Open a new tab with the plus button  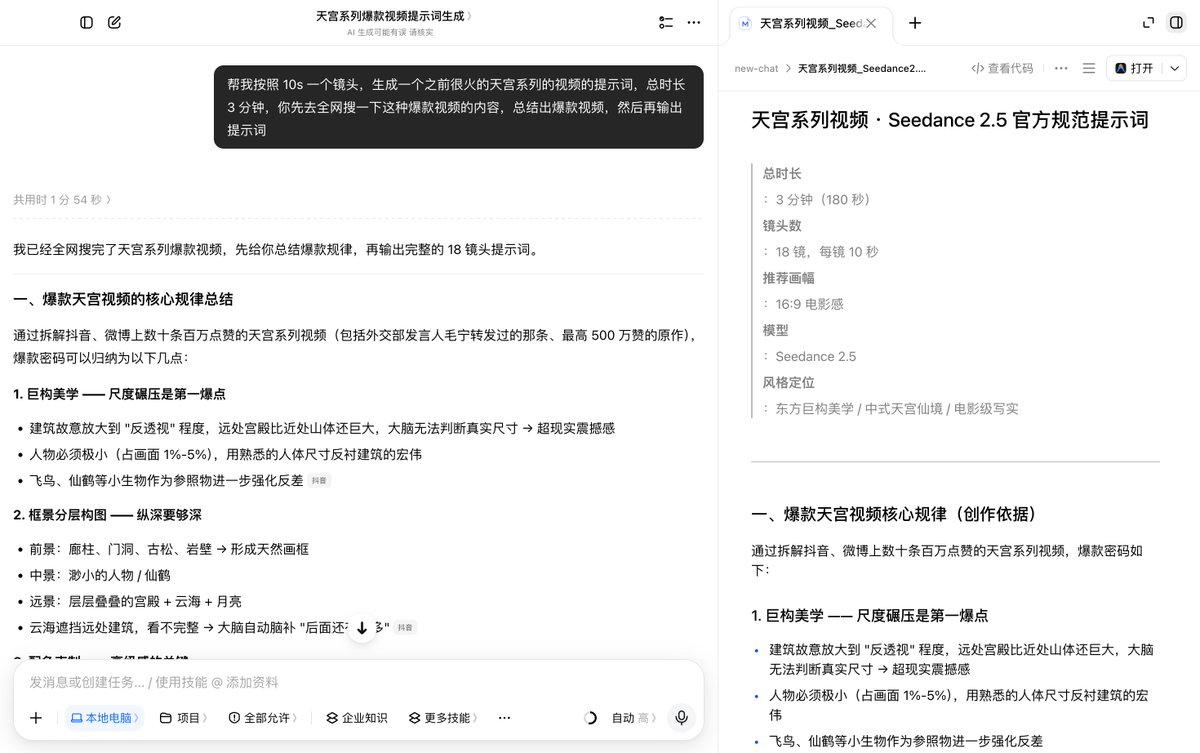(x=915, y=23)
